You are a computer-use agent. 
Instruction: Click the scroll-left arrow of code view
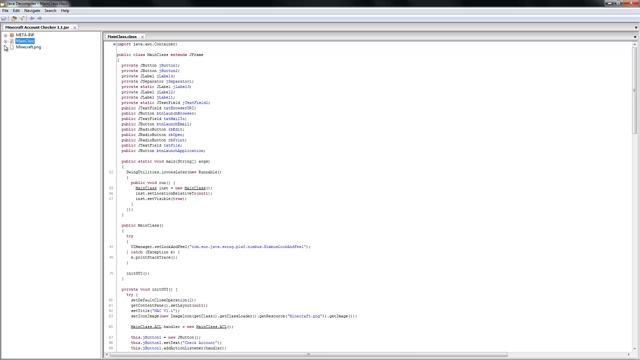(x=107, y=355)
